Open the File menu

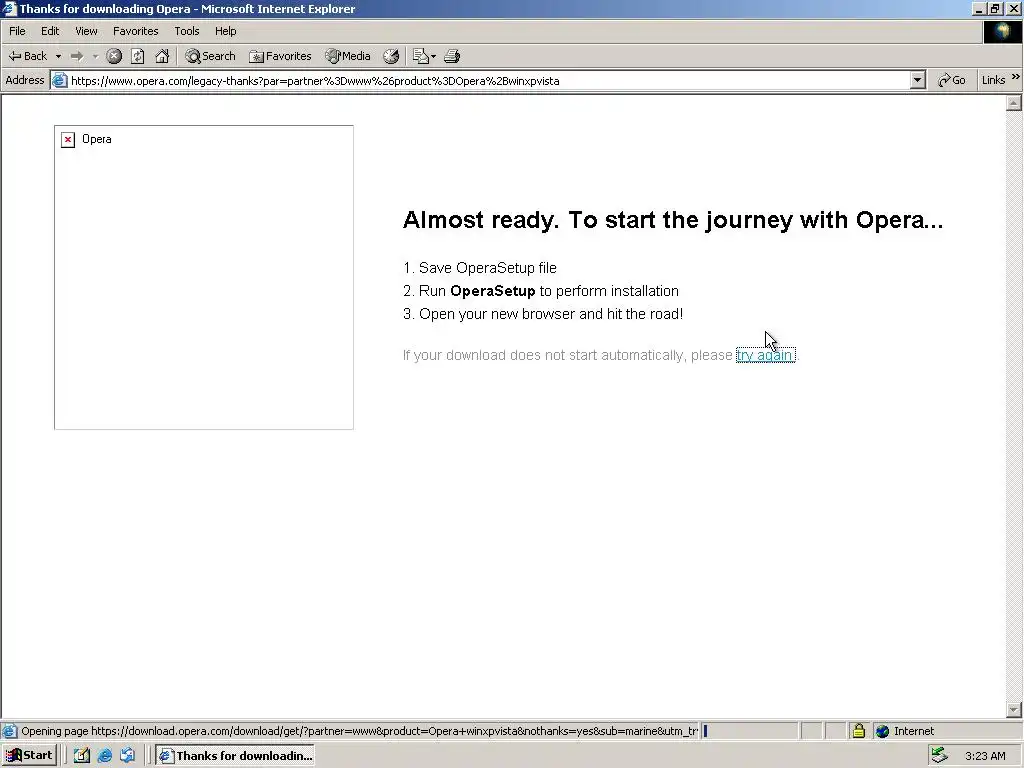click(x=17, y=31)
